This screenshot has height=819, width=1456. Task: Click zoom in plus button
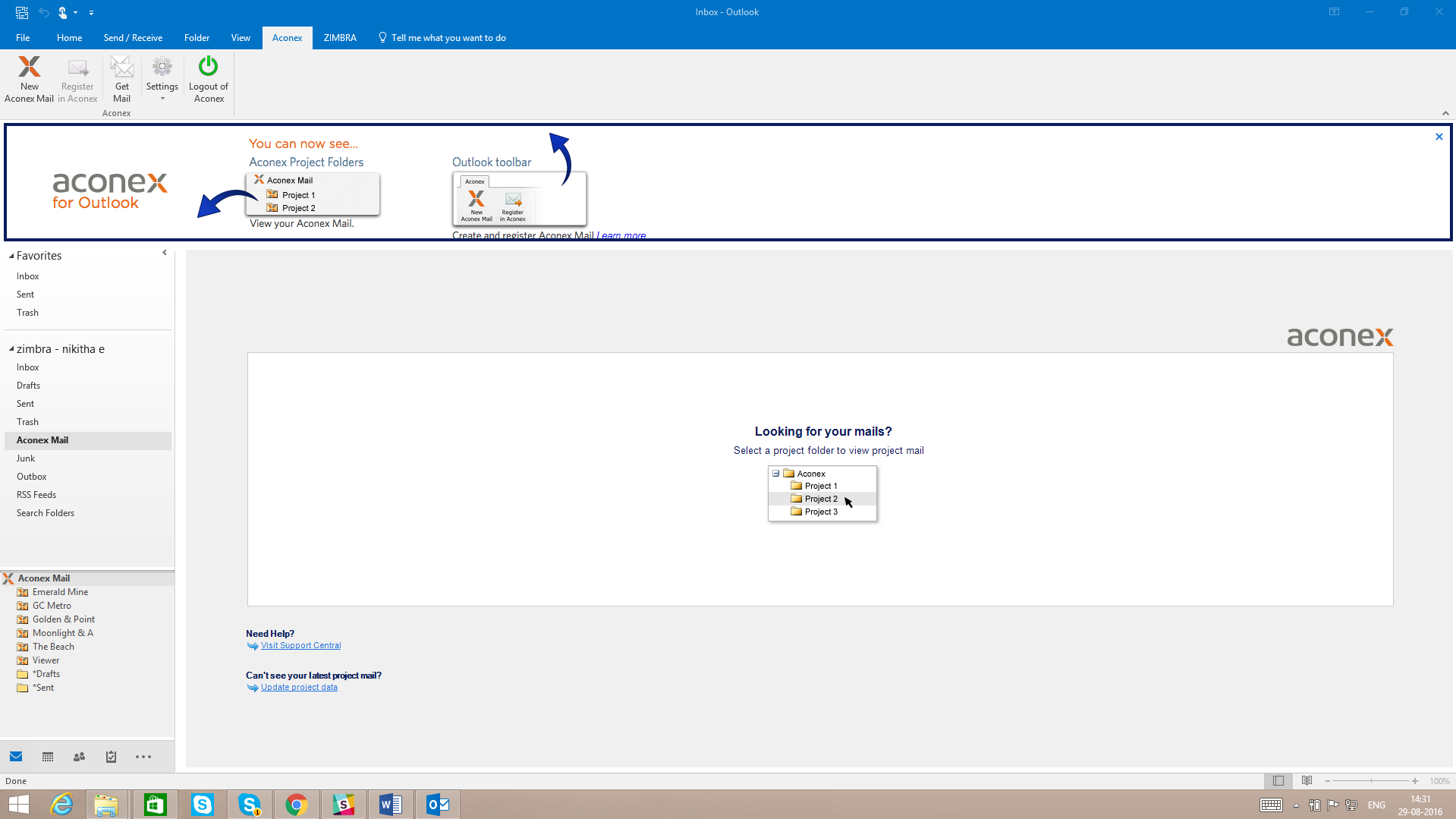tap(1415, 781)
